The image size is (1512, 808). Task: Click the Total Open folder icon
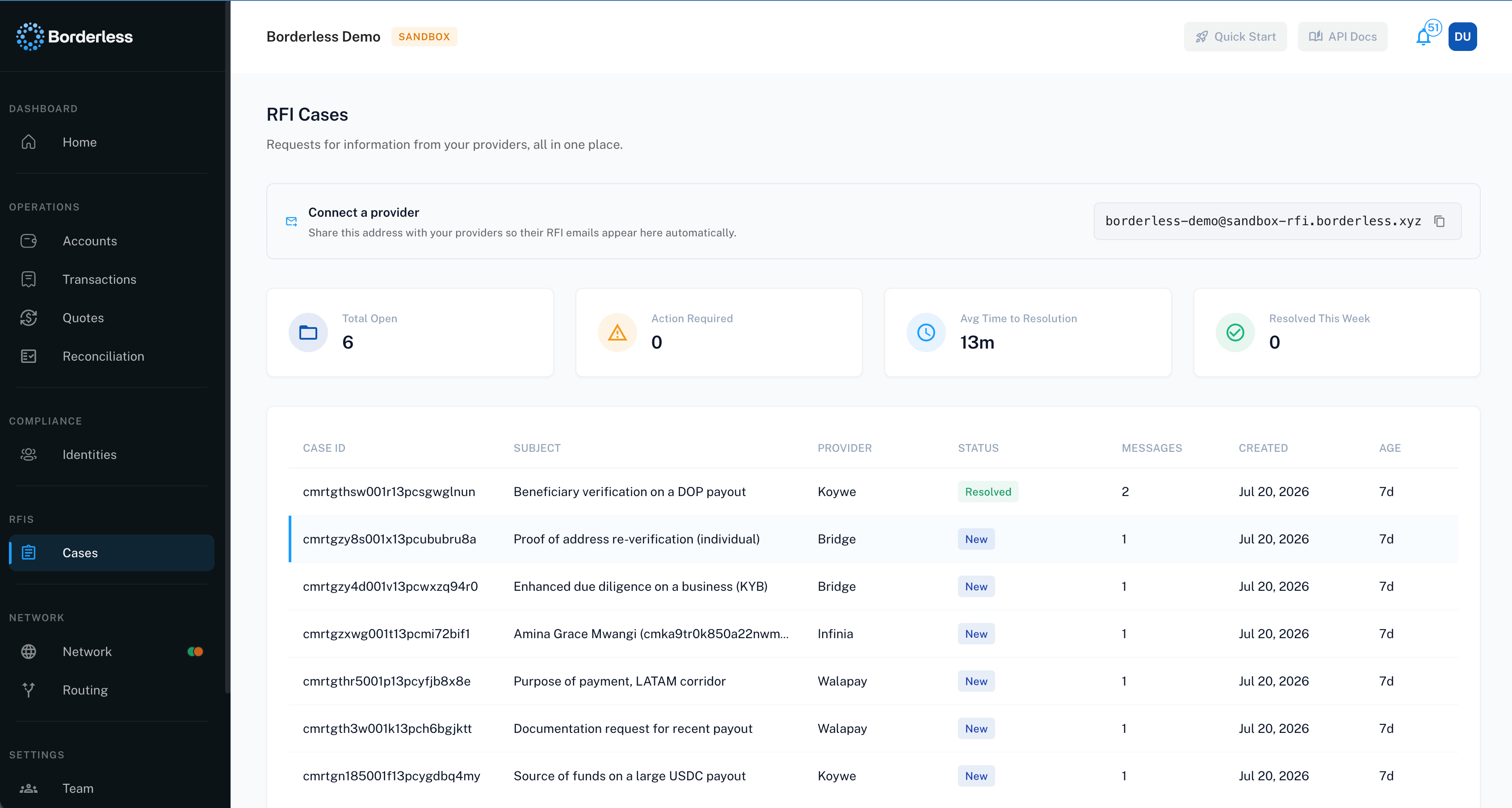[308, 332]
